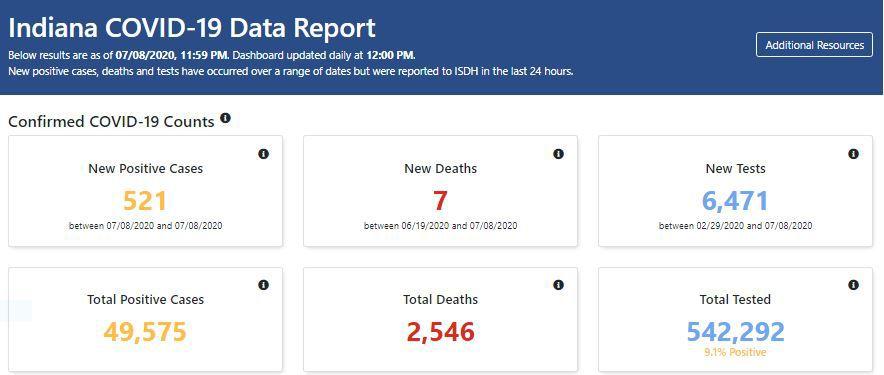Open info icon on New Positive Cases card
Screen dimensions: 884x375
tap(263, 154)
